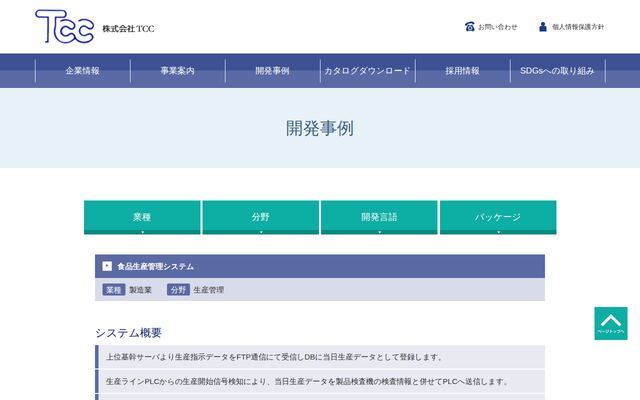Expand the 業種 filter dropdown

[142, 217]
